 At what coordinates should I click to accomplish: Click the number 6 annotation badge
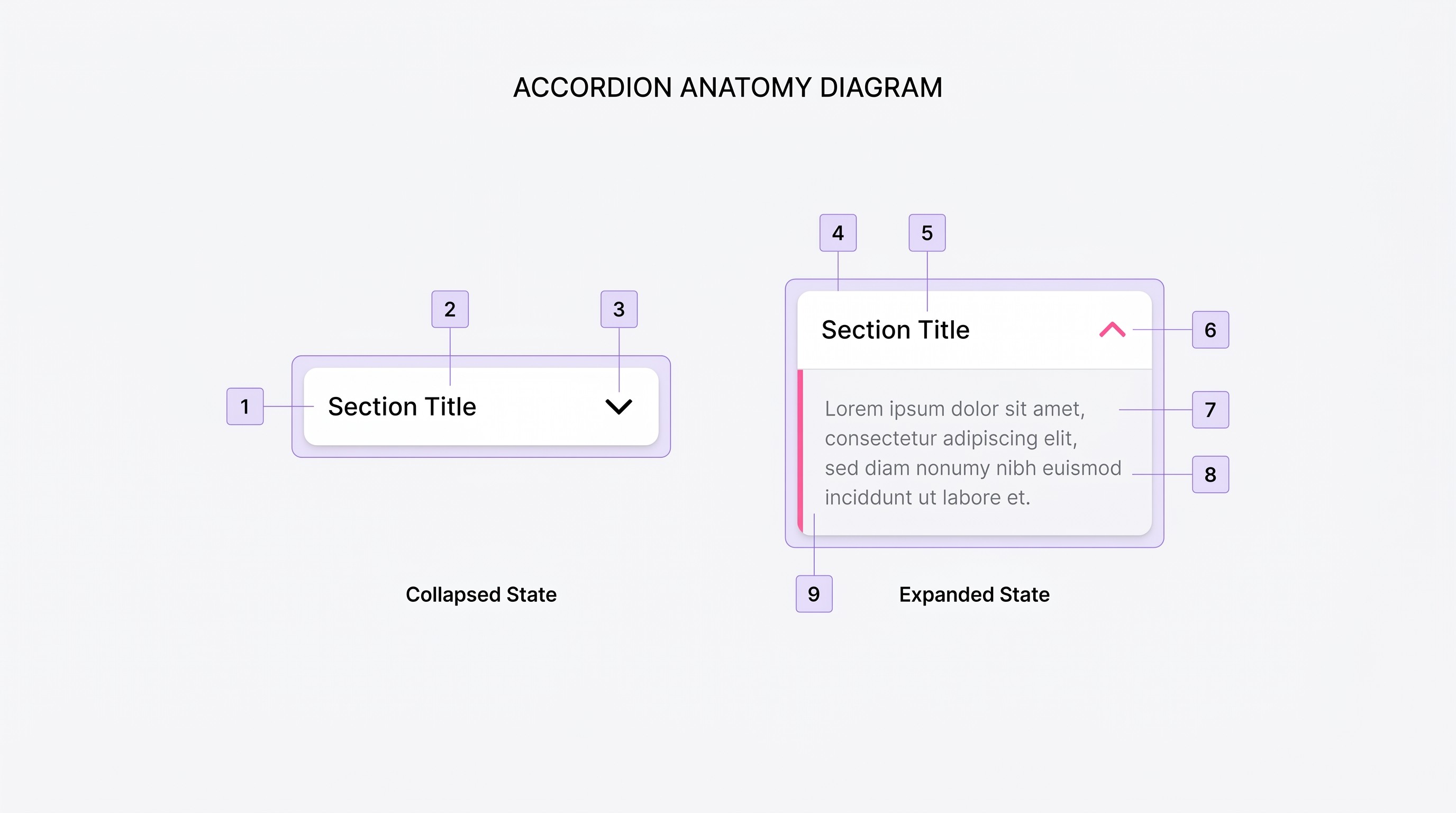point(1210,330)
